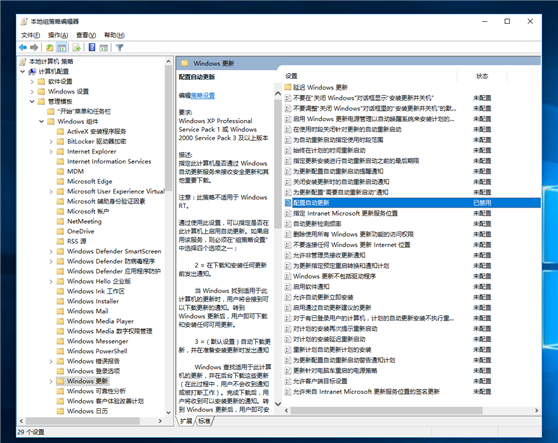Click the settings list horizontal scrollbar
This screenshot has width=558, height=443.
point(386,410)
